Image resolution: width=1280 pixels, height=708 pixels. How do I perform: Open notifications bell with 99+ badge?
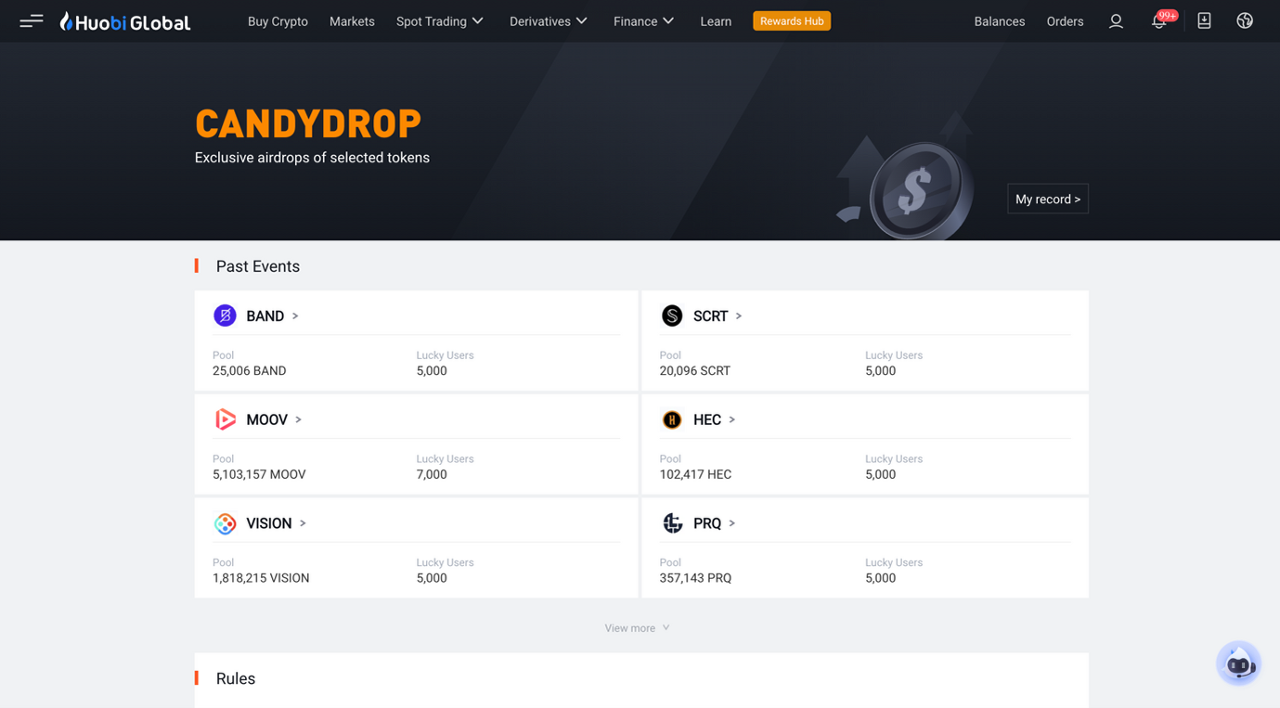(x=1161, y=20)
